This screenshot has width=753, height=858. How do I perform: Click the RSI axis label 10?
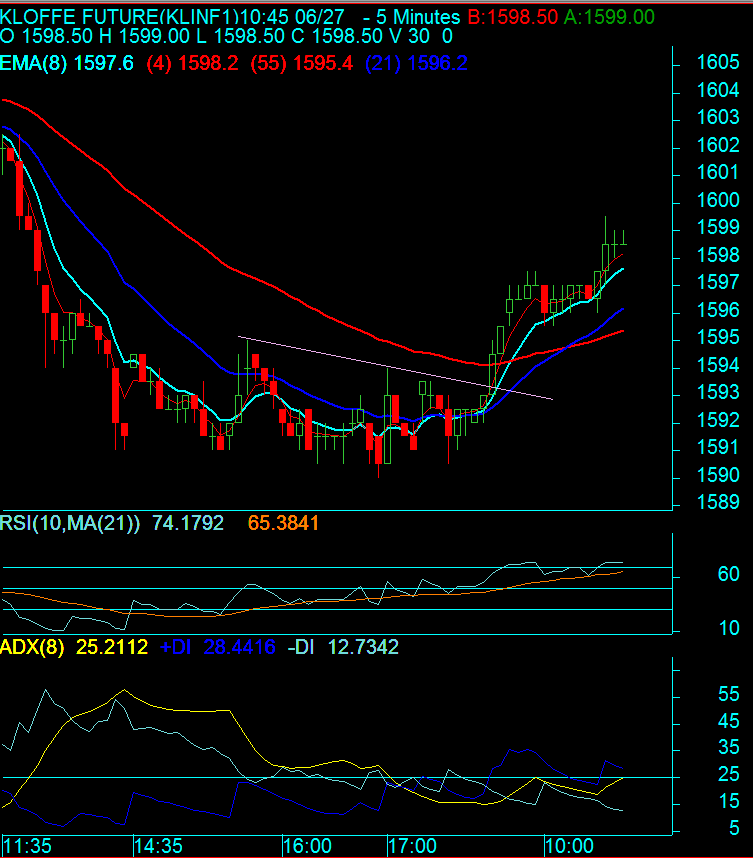tap(729, 628)
